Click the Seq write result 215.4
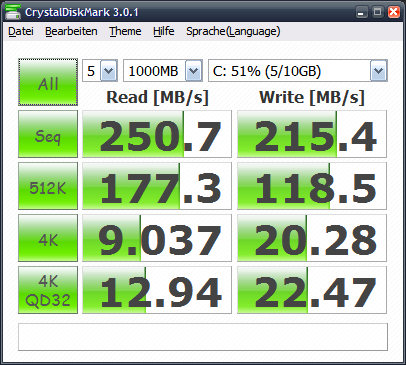Viewport: 406px width, 365px height. [x=312, y=134]
